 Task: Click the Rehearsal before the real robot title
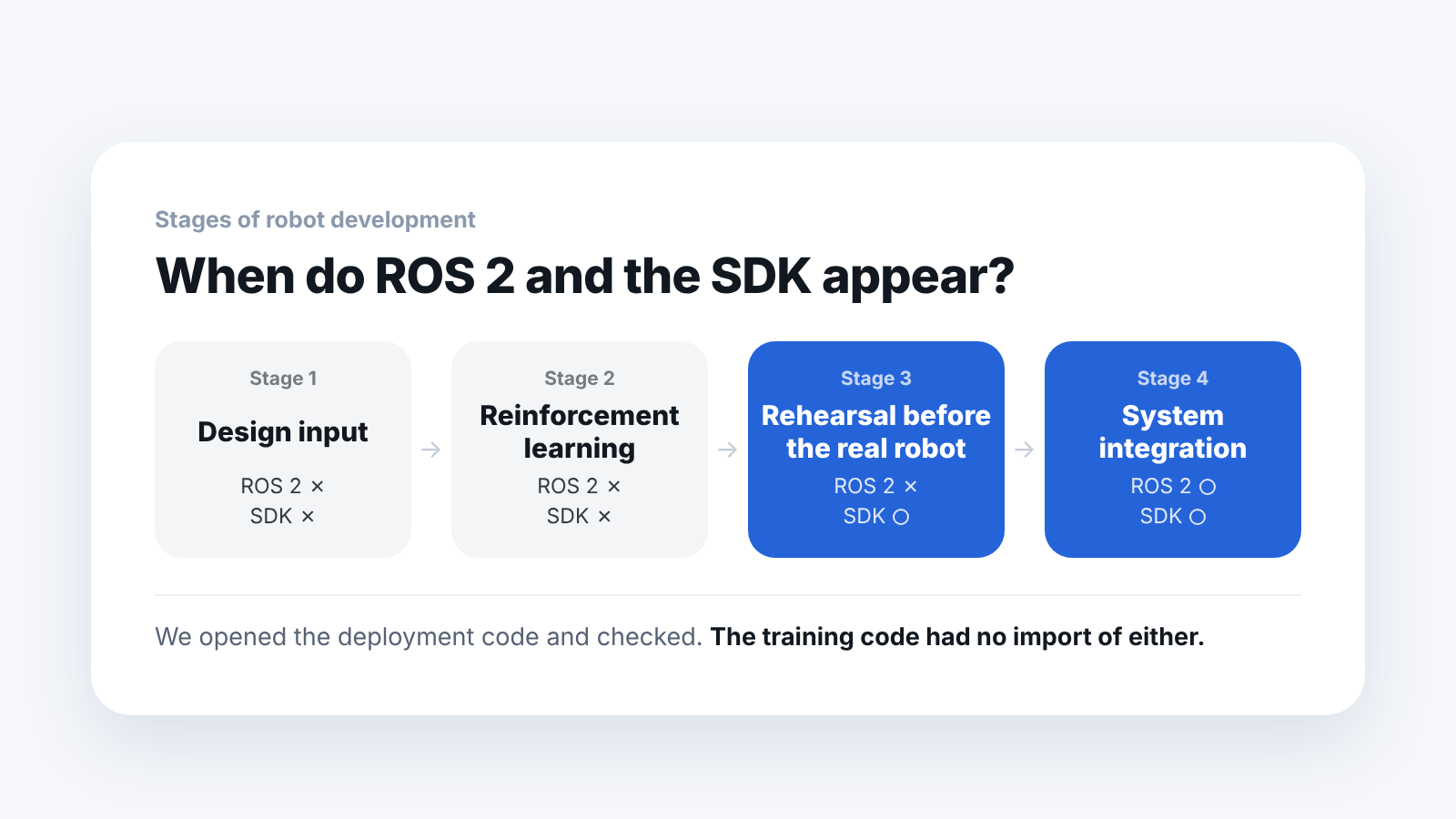[x=876, y=431]
